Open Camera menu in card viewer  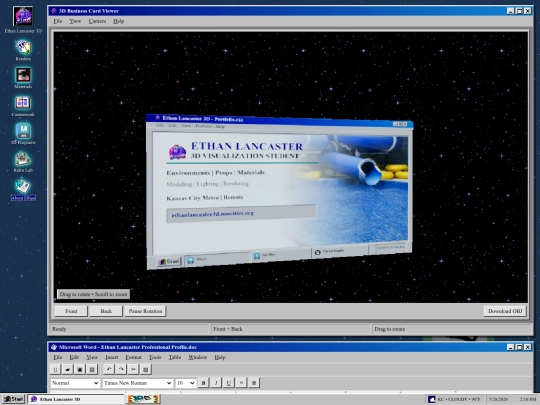click(x=97, y=21)
